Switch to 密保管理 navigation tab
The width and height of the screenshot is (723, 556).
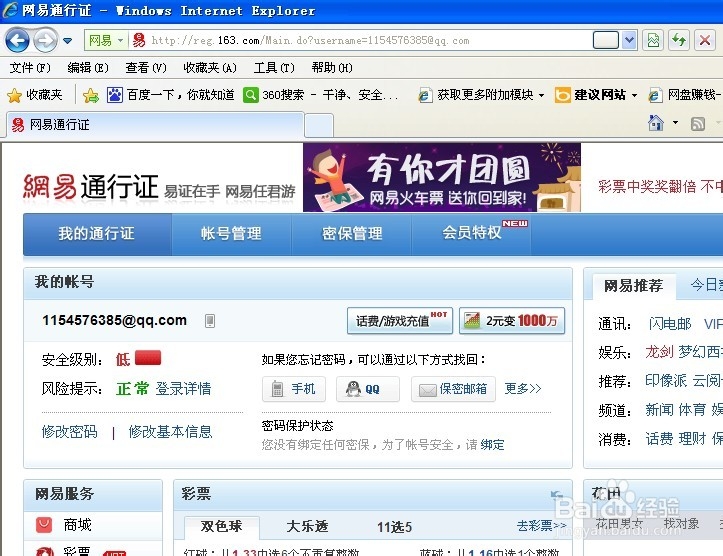(352, 234)
